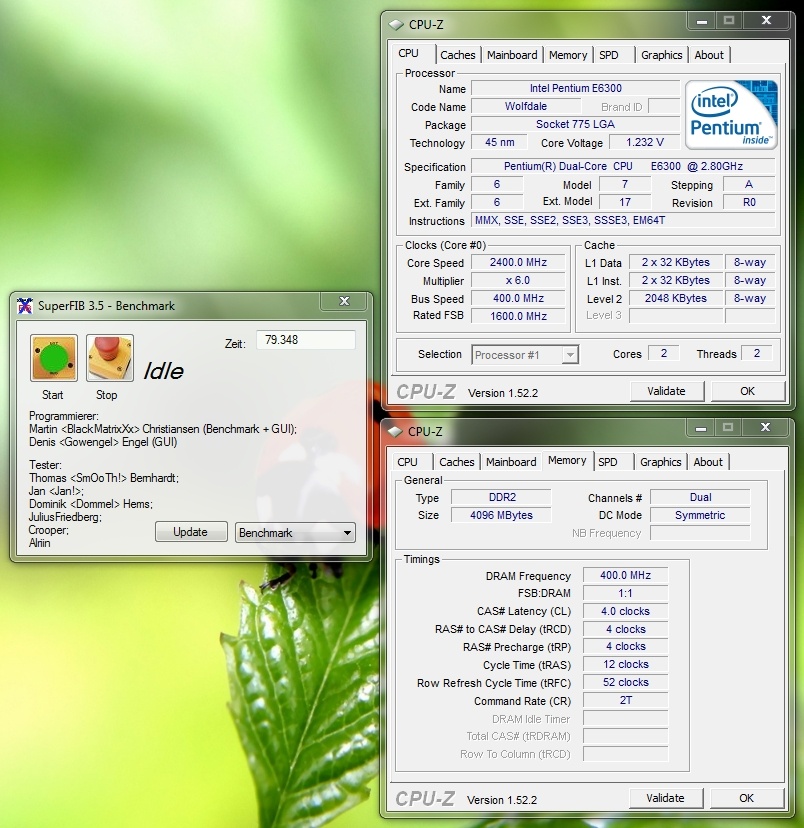Close the upper CPU-Z window
The width and height of the screenshot is (804, 828).
click(767, 21)
